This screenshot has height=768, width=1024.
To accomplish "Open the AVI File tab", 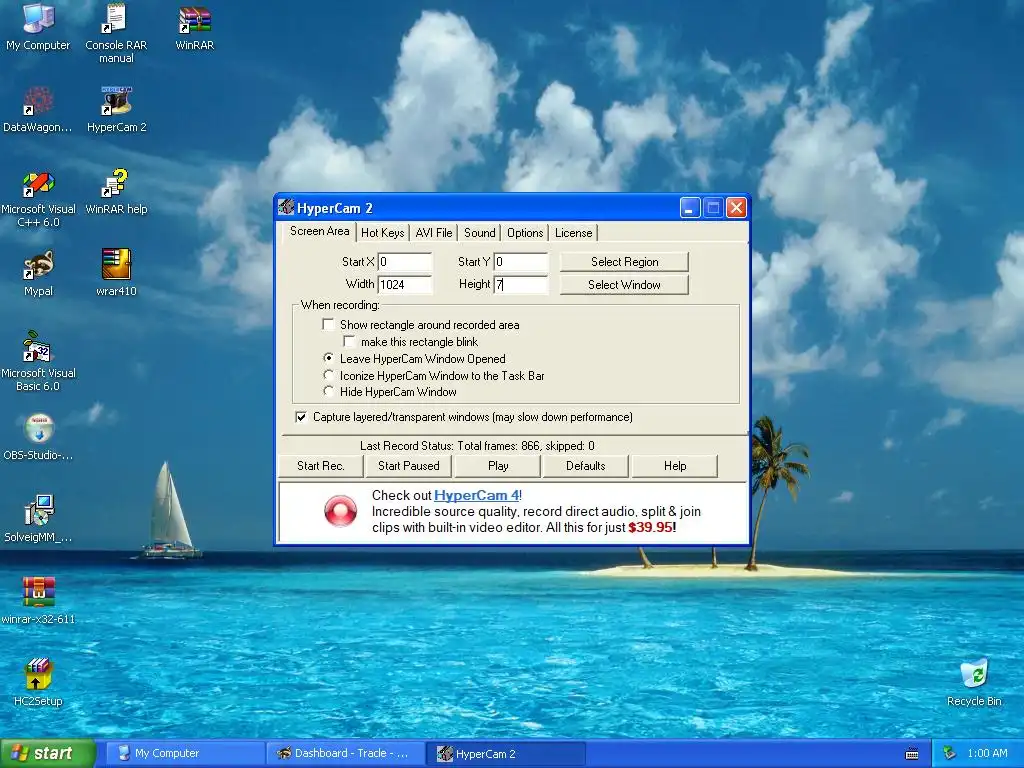I will (434, 232).
